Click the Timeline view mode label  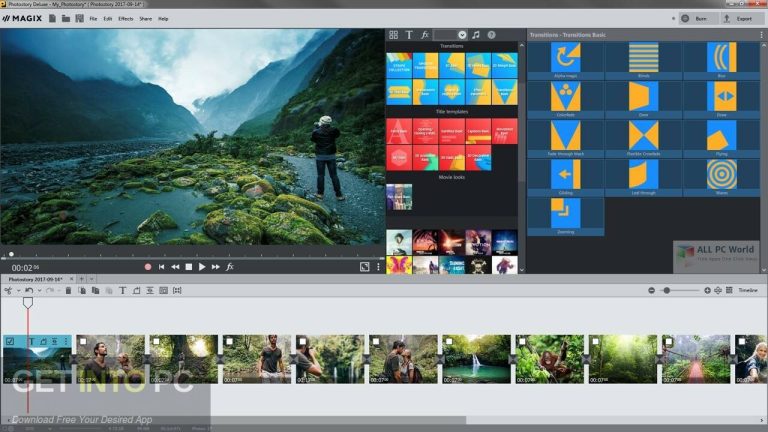[x=747, y=290]
